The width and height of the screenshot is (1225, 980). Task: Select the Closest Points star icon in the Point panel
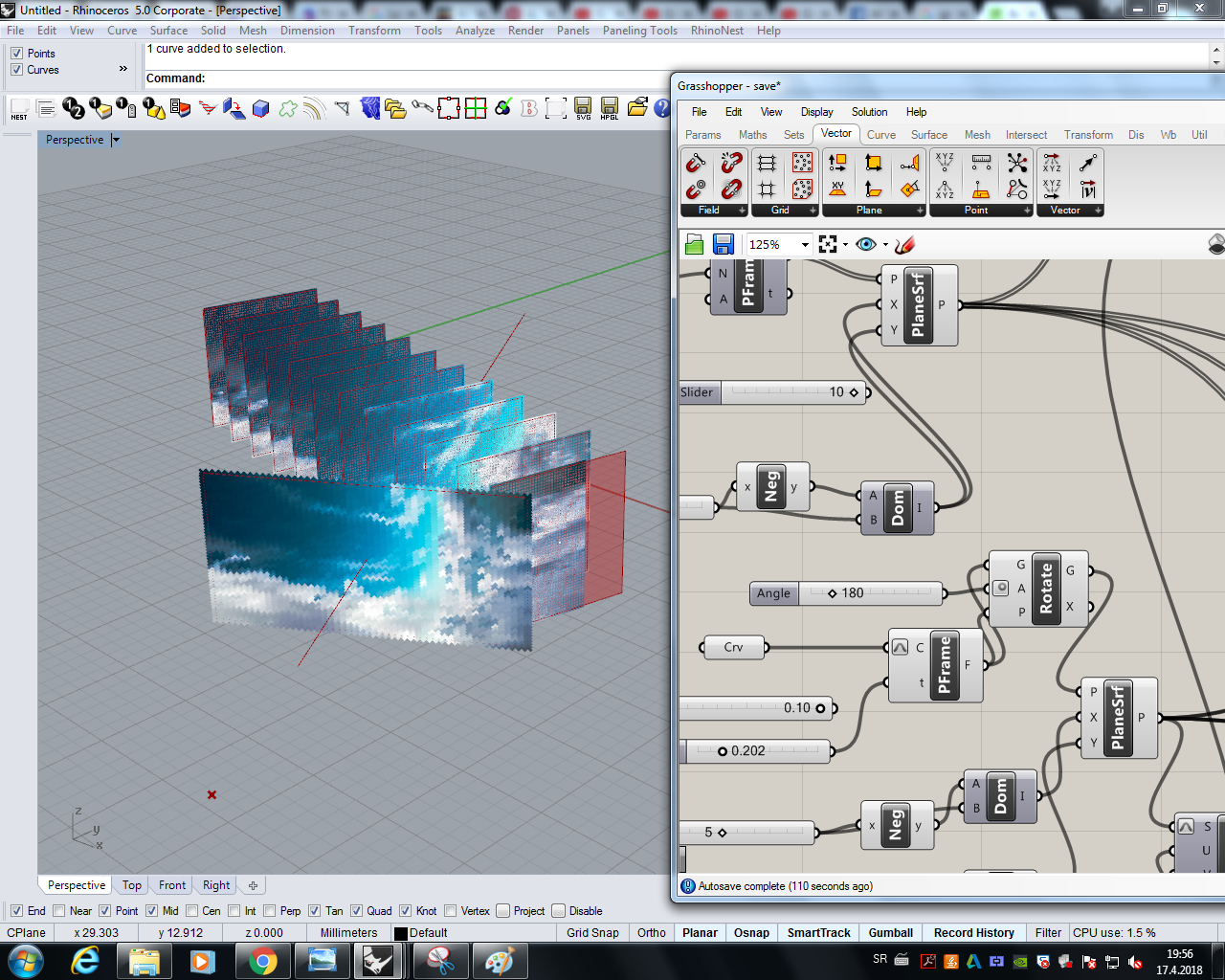pos(1017,163)
